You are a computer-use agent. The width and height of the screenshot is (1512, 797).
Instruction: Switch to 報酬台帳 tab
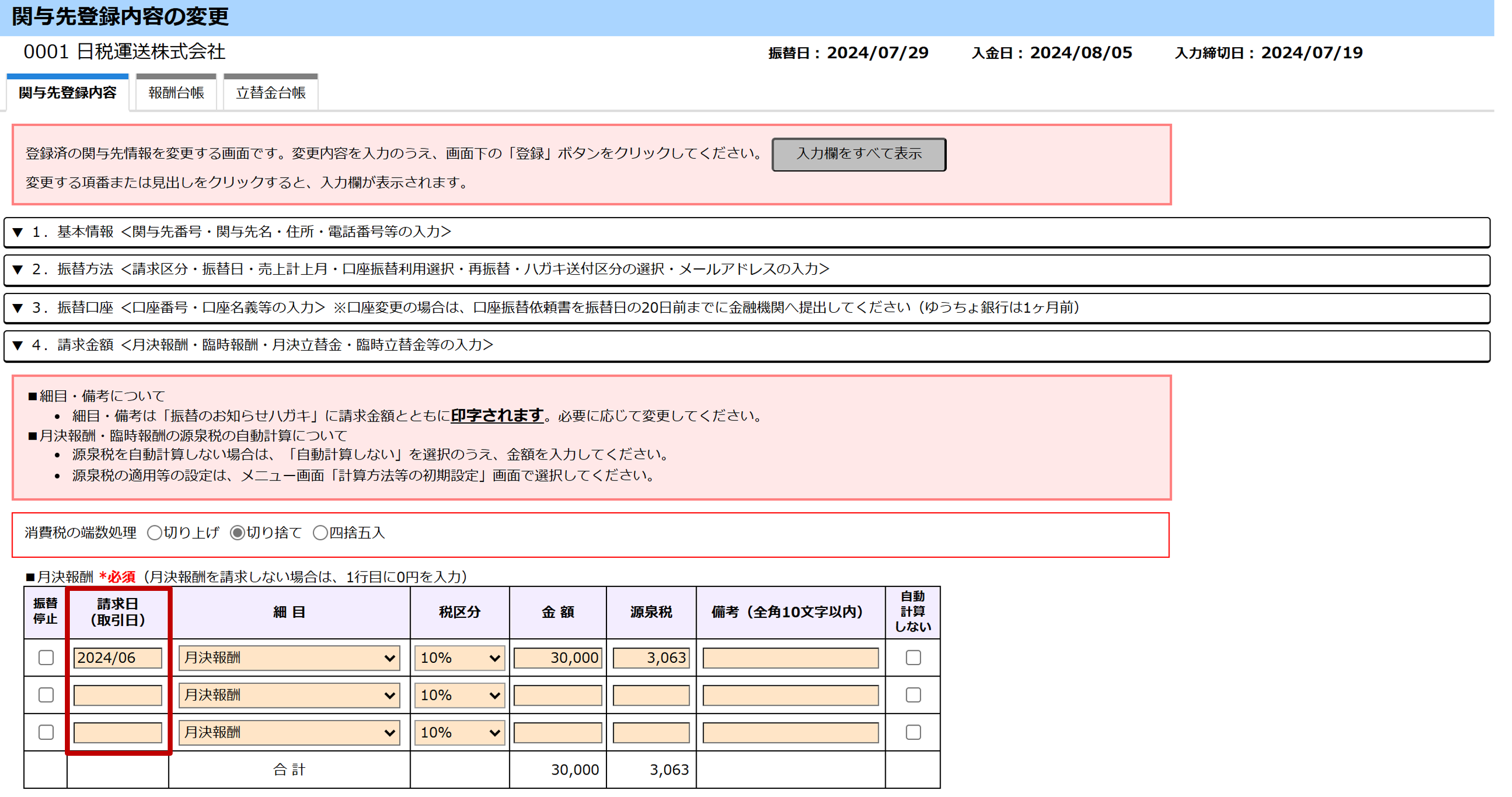point(176,93)
